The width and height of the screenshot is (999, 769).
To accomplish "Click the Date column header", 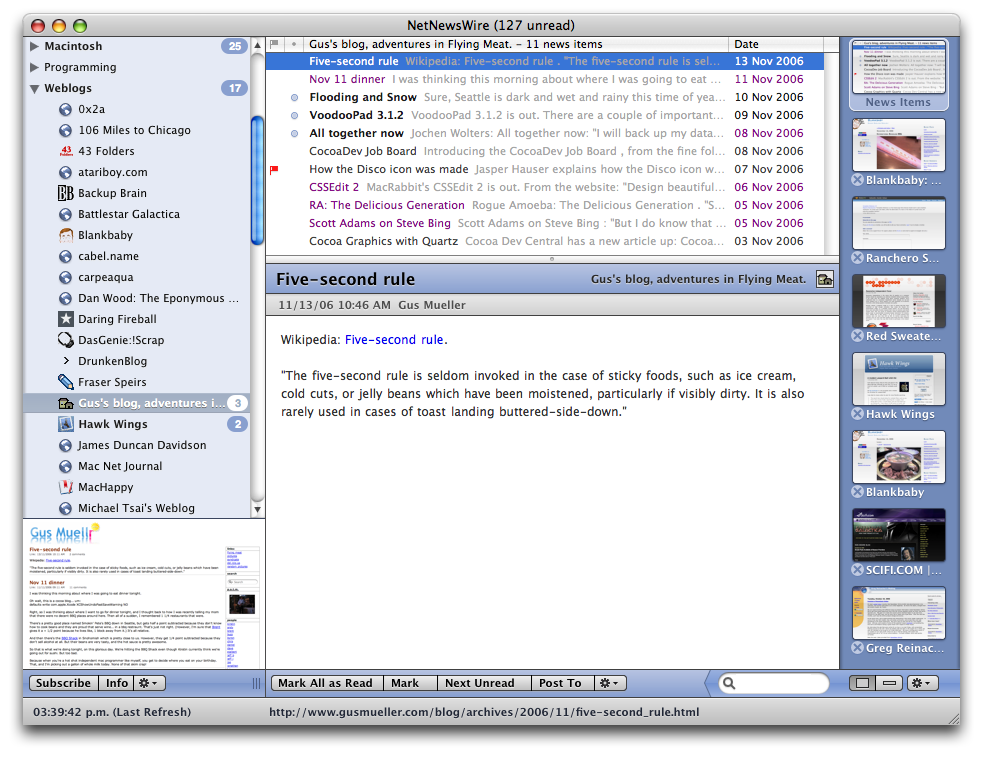I will coord(775,44).
